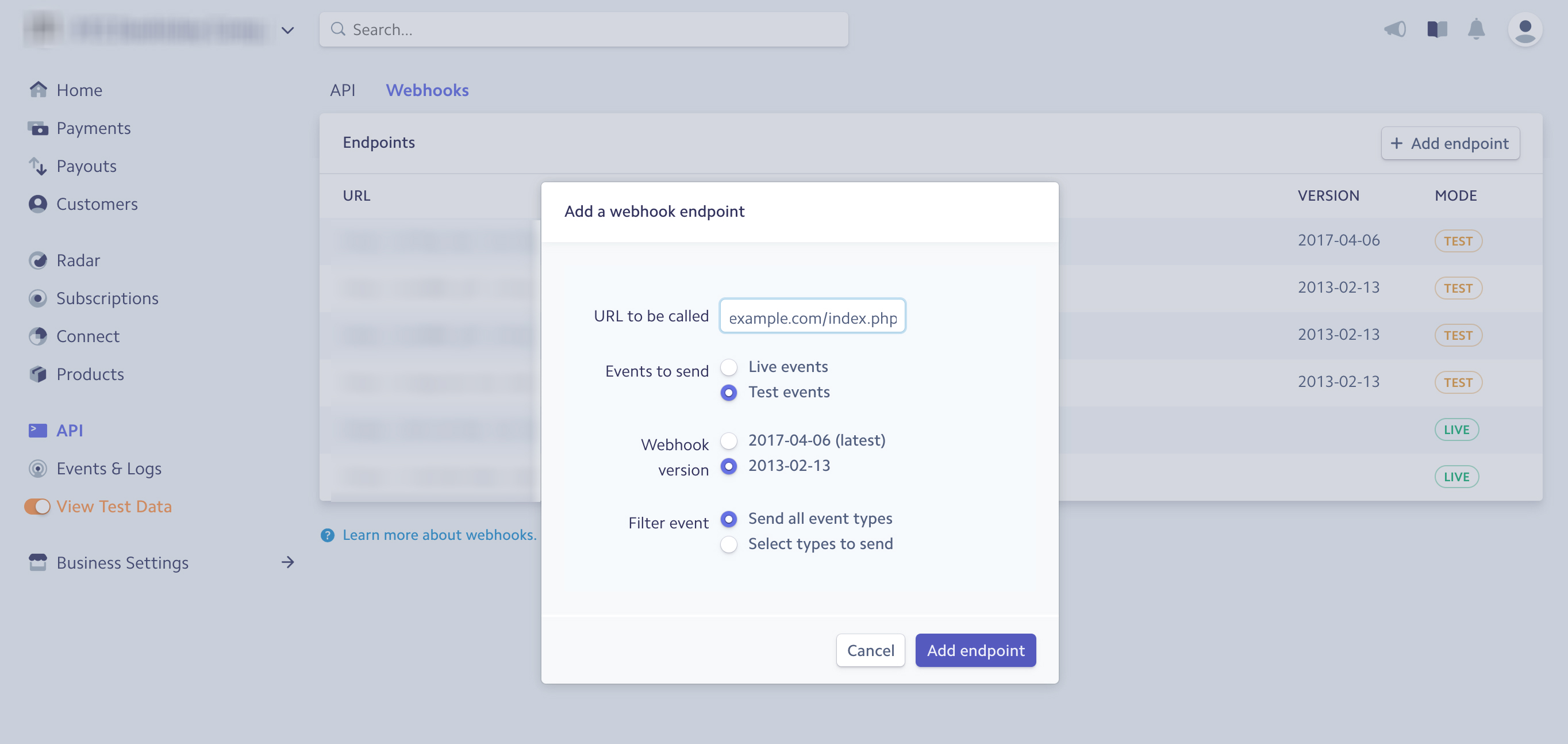Screen dimensions: 1568x744
Task: Expand Business Settings arrow
Action: coord(288,562)
